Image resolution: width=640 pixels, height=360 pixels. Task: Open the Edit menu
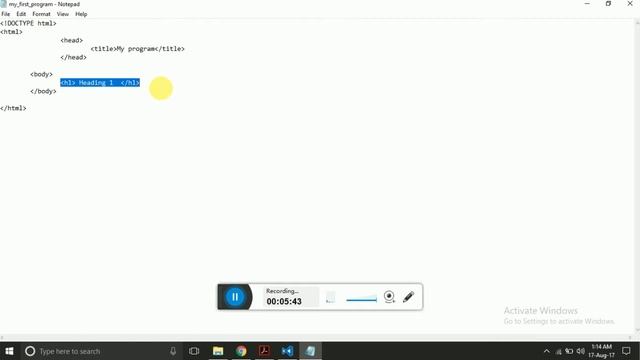click(21, 14)
